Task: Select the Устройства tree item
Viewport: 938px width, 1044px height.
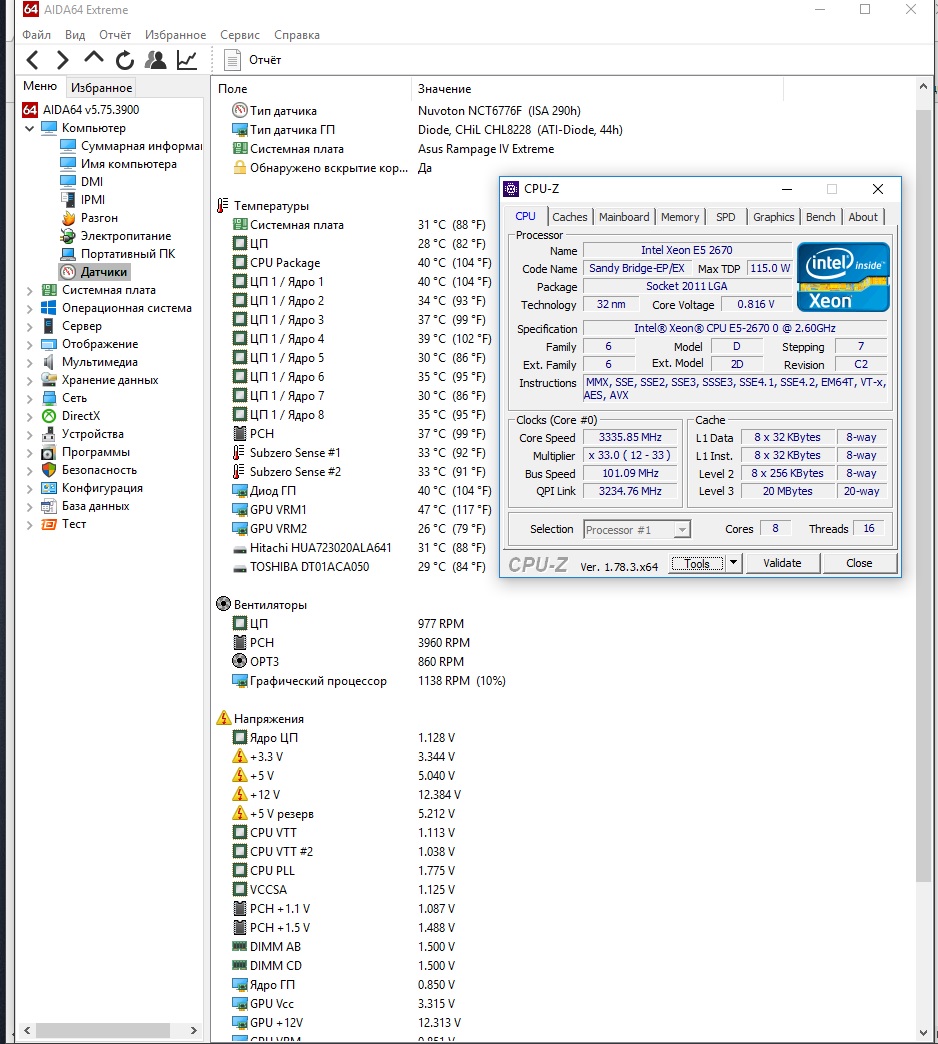Action: click(x=83, y=434)
